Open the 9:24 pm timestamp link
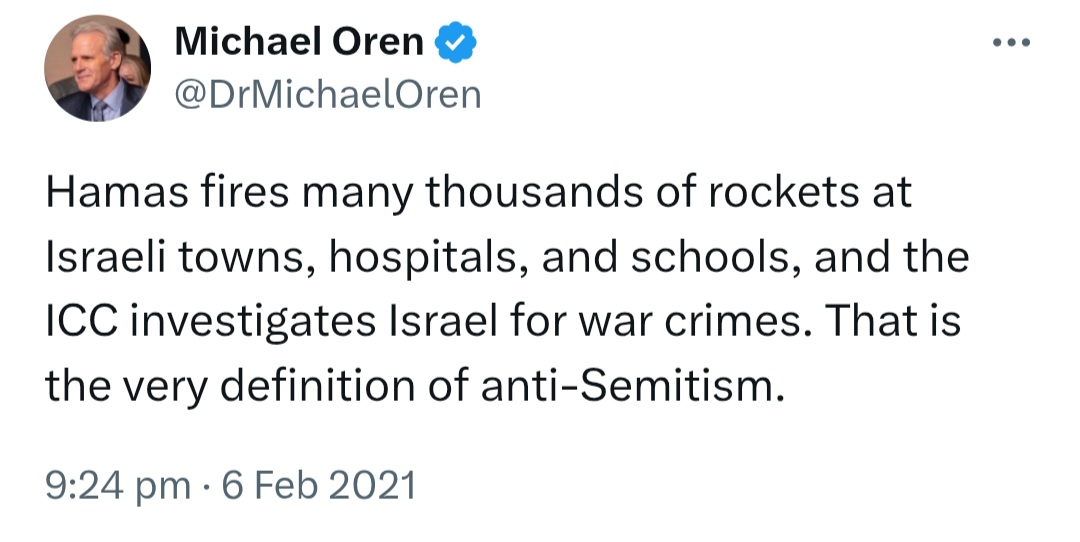Viewport: 1080px width, 542px height. coord(118,486)
